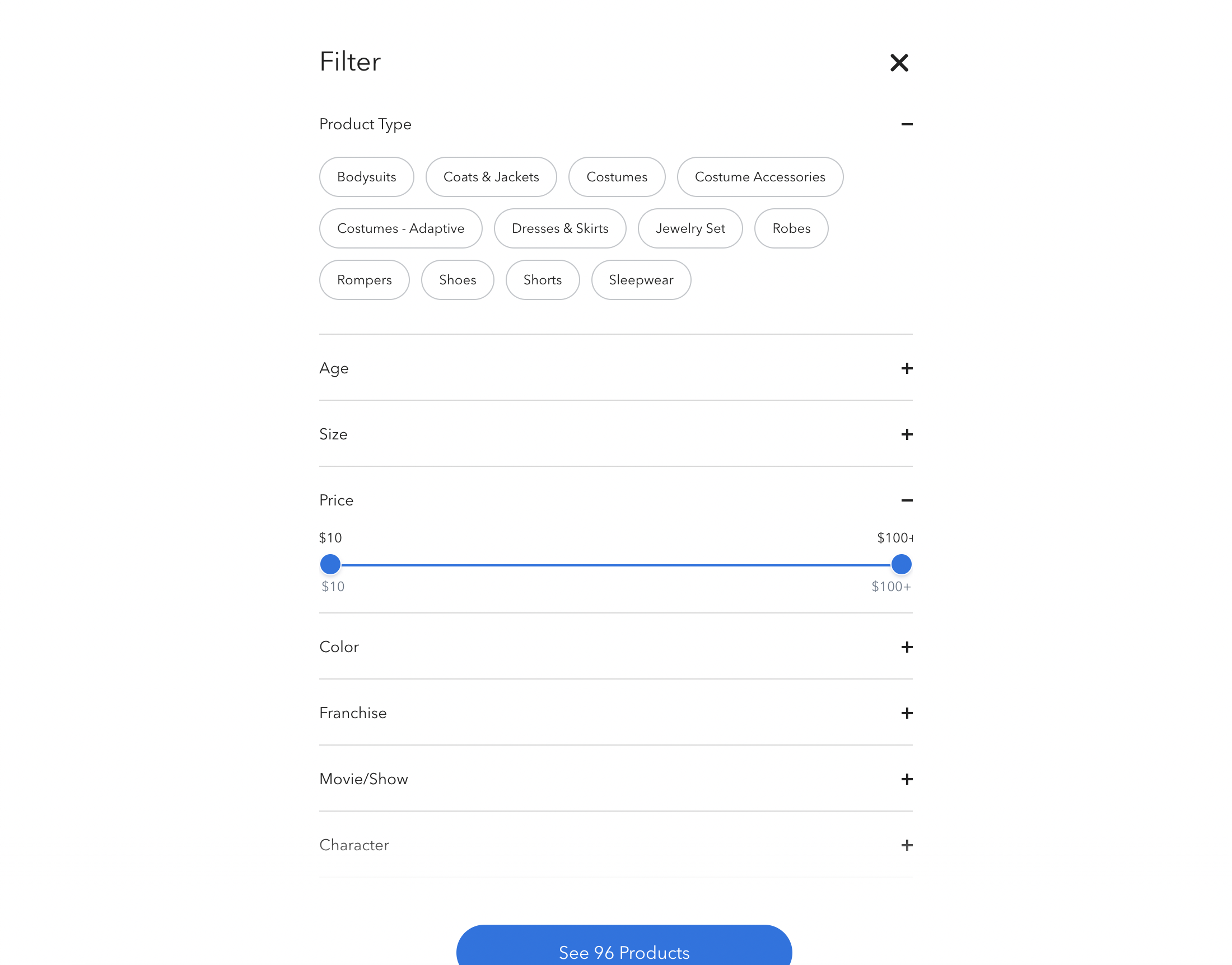1232x965 pixels.
Task: Collapse the Price section
Action: pos(907,500)
